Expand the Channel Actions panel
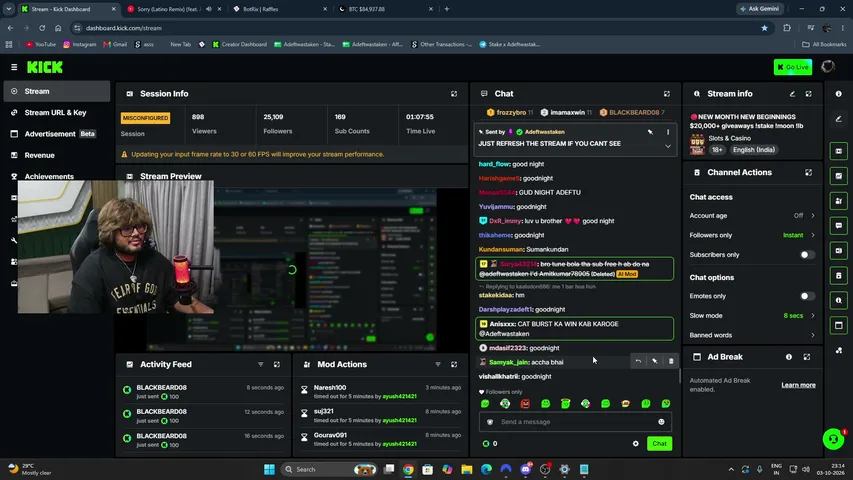 click(x=808, y=173)
